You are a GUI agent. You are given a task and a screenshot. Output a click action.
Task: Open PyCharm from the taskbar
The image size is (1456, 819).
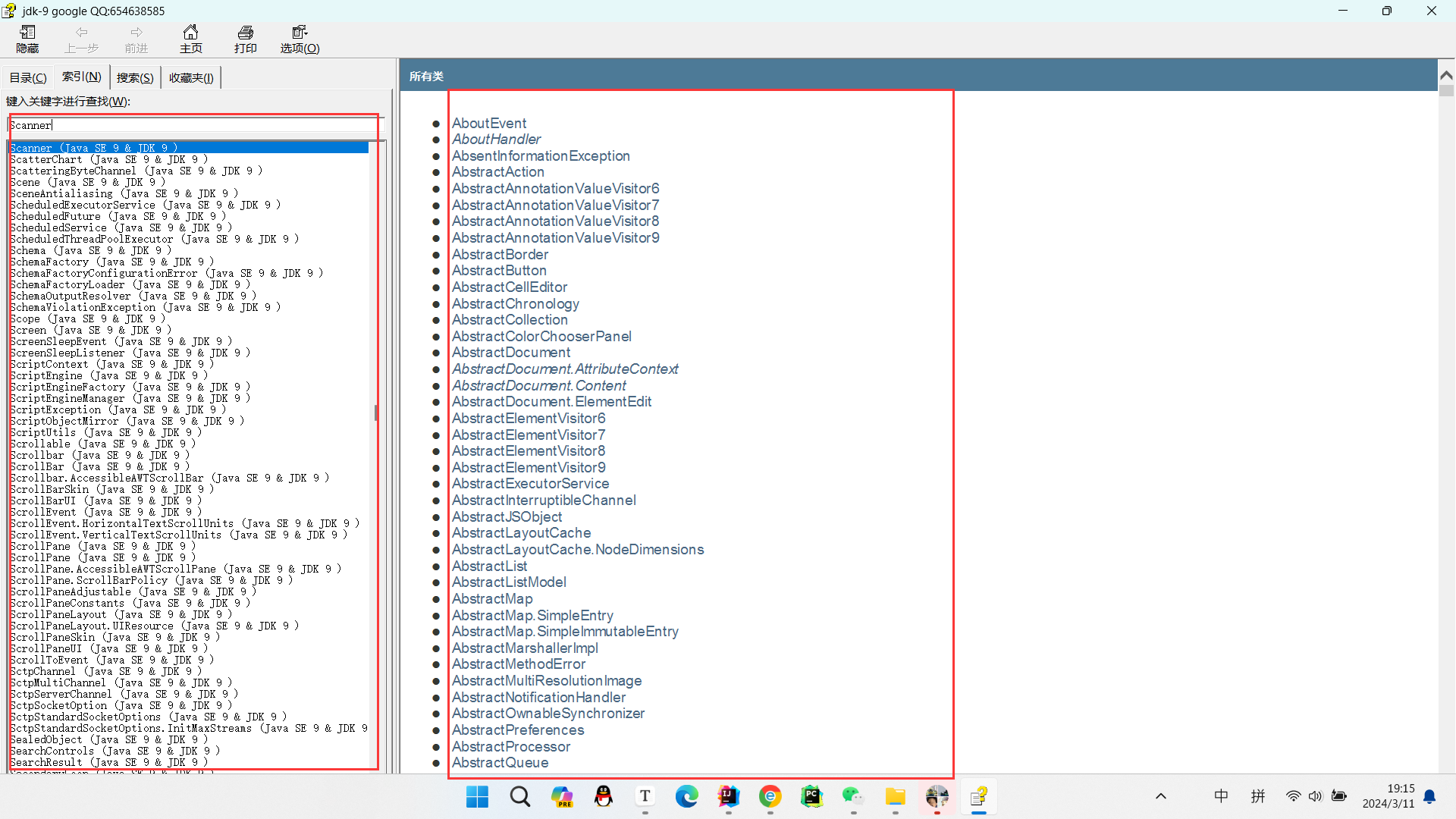(812, 796)
